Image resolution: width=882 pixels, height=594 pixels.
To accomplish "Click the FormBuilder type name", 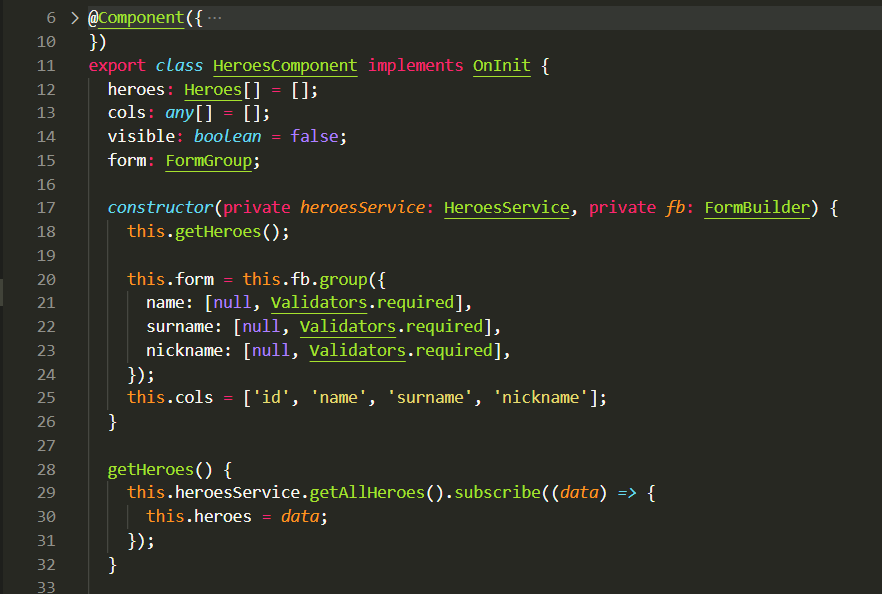I will 757,208.
